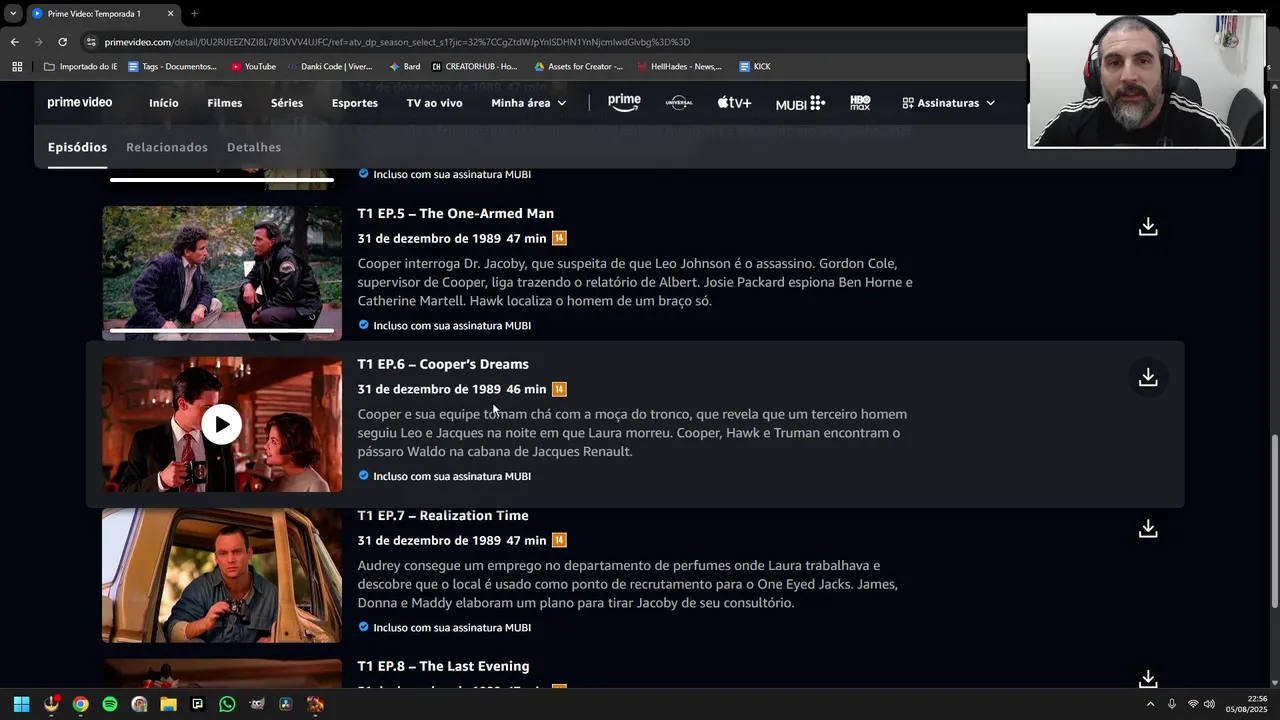The image size is (1280, 720).
Task: Expand the Minha área menu
Action: pyautogui.click(x=529, y=103)
